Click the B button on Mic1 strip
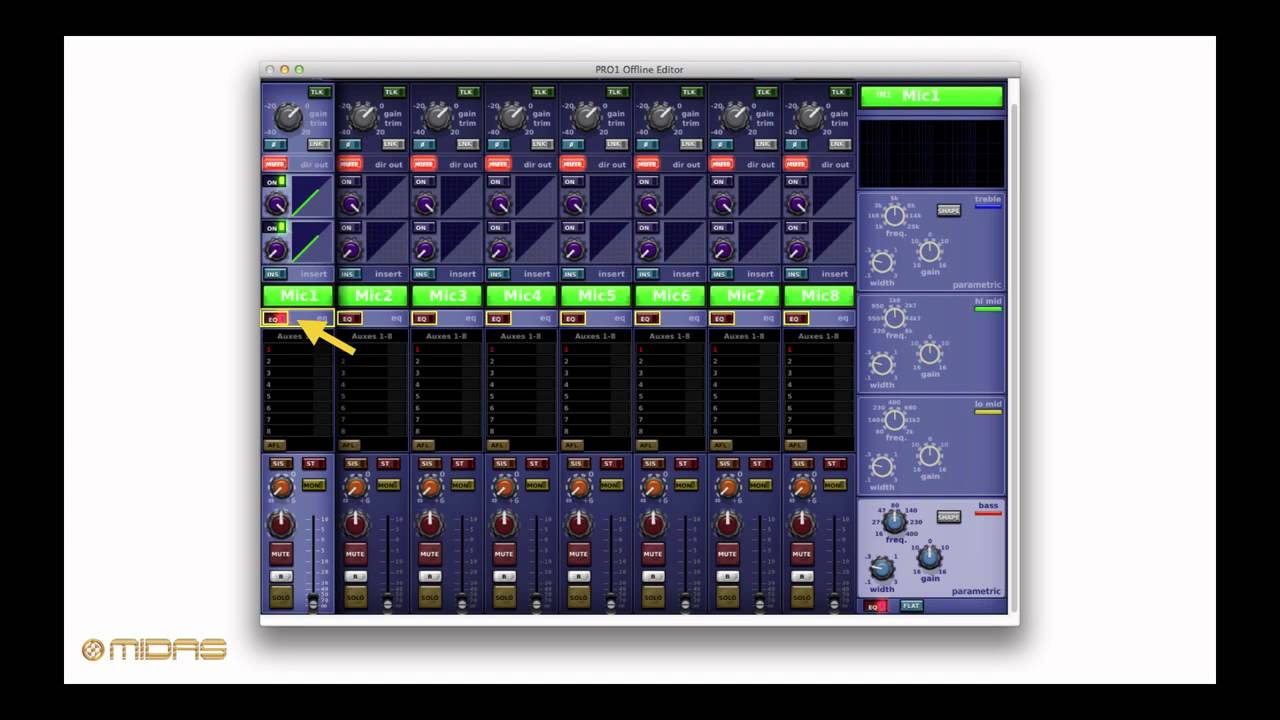1280x720 pixels. [x=281, y=576]
